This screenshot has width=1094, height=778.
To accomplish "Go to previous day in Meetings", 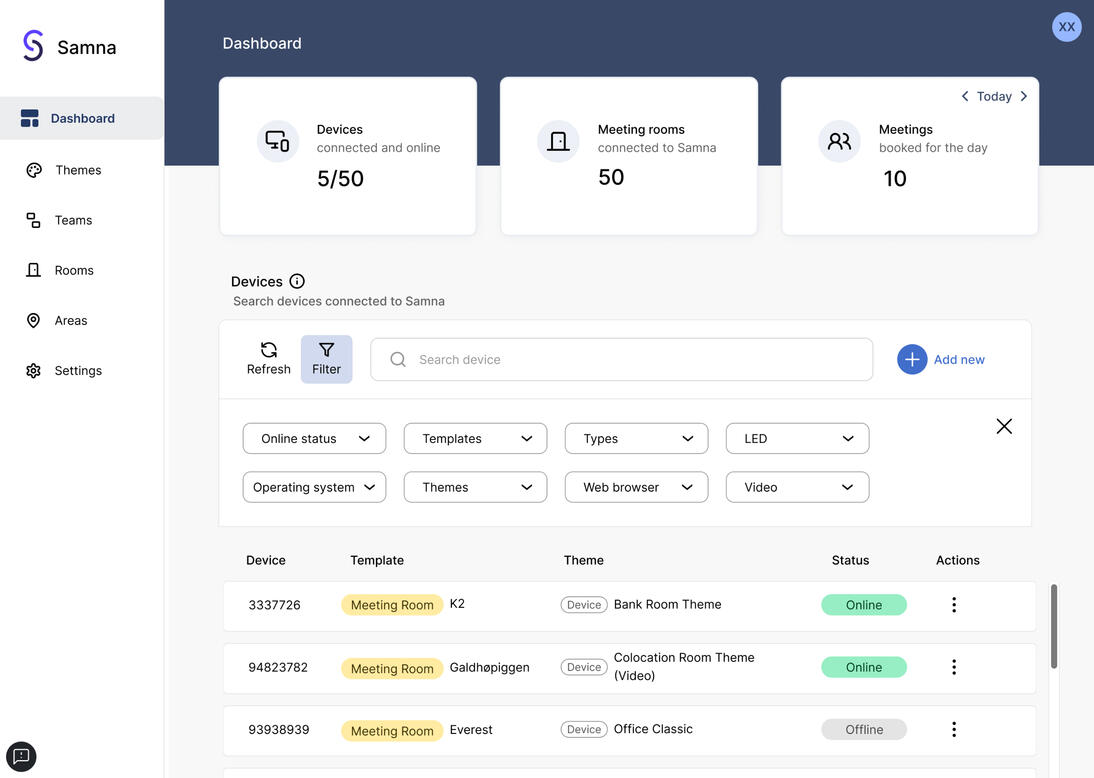I will click(964, 97).
